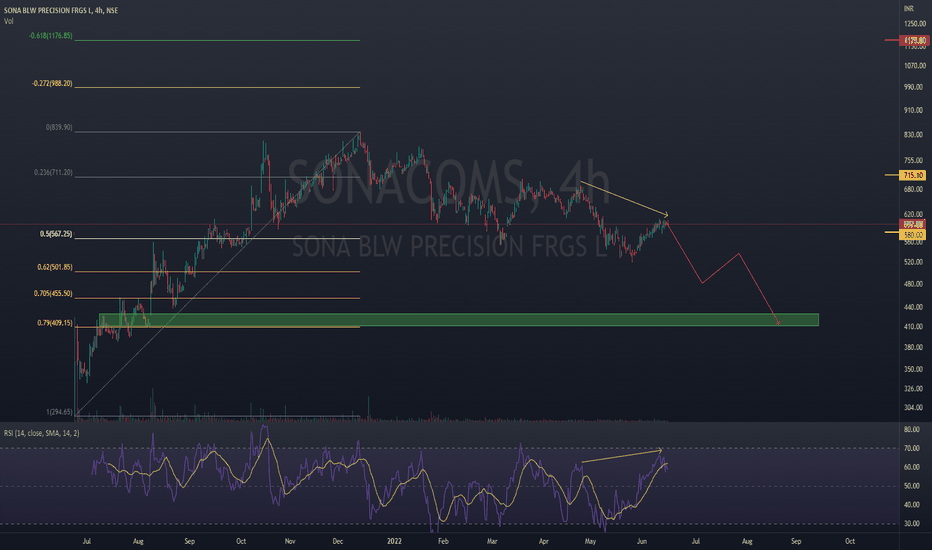Click the 910.00 price axis value
Image resolution: width=932 pixels, height=550 pixels.
tap(914, 110)
